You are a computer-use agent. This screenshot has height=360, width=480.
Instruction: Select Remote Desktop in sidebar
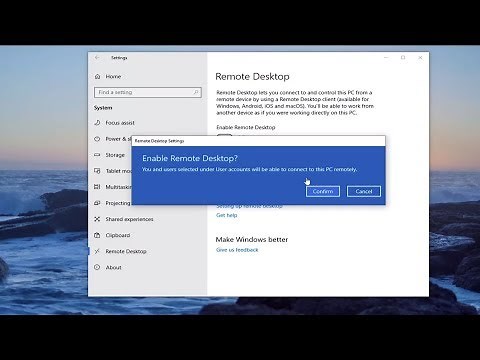click(126, 251)
